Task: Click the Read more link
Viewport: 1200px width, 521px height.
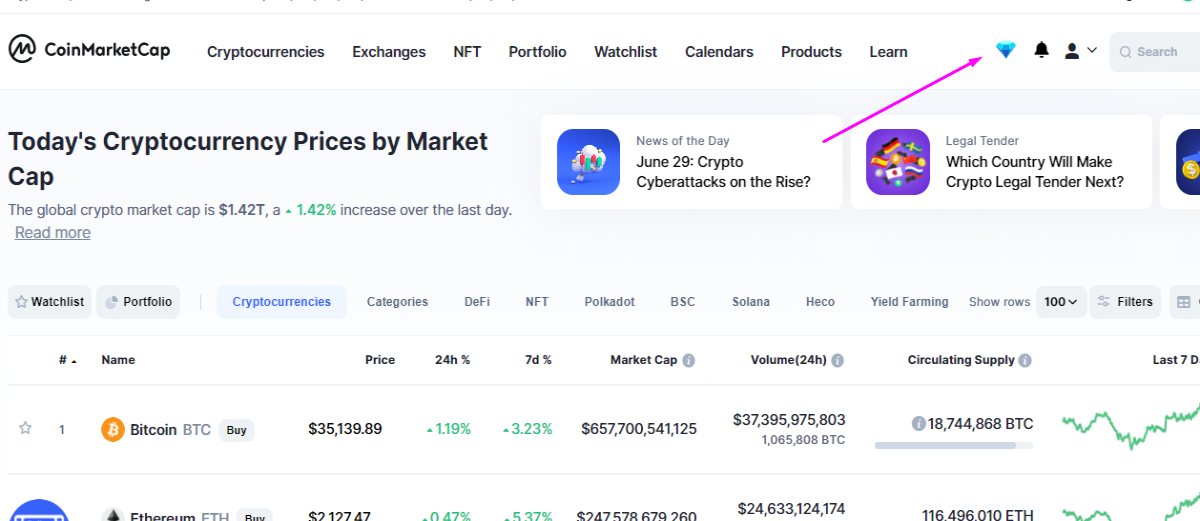Action: coord(53,232)
